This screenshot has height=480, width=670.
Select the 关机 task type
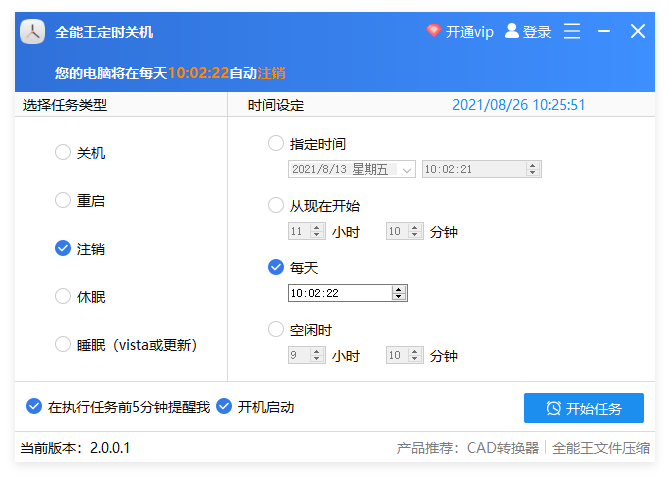tap(63, 152)
